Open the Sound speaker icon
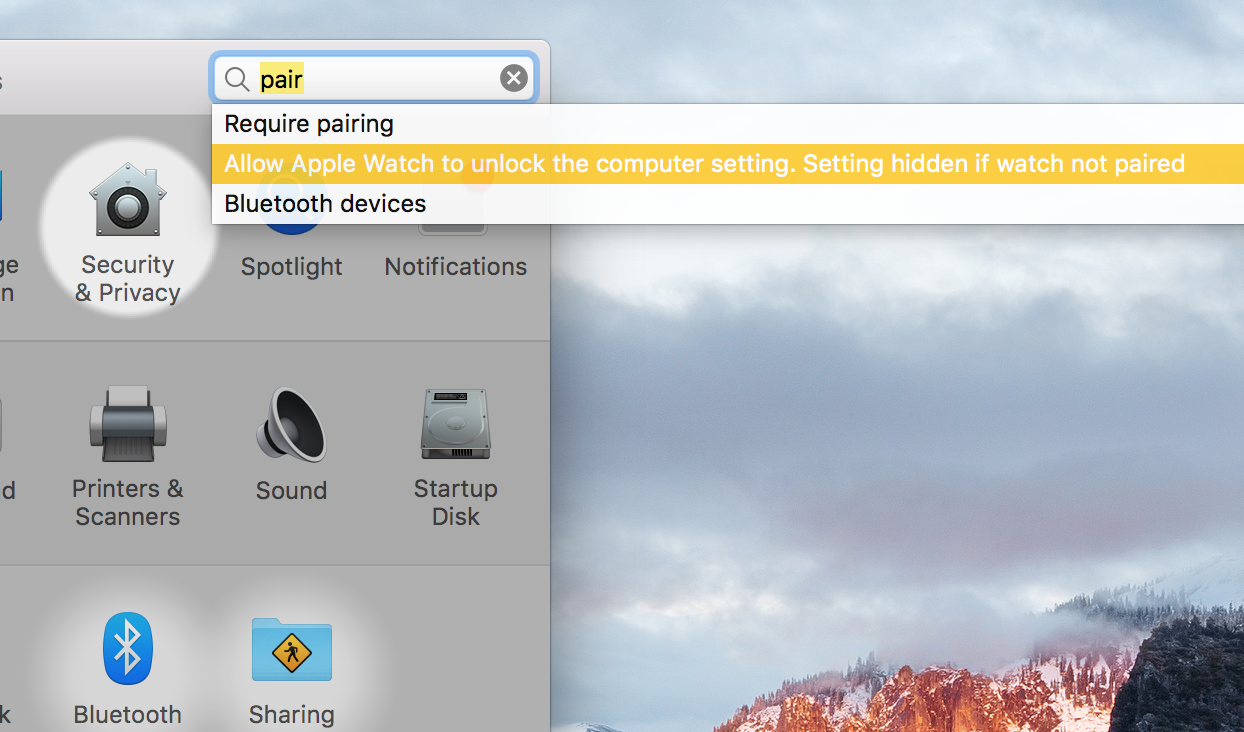 click(291, 424)
